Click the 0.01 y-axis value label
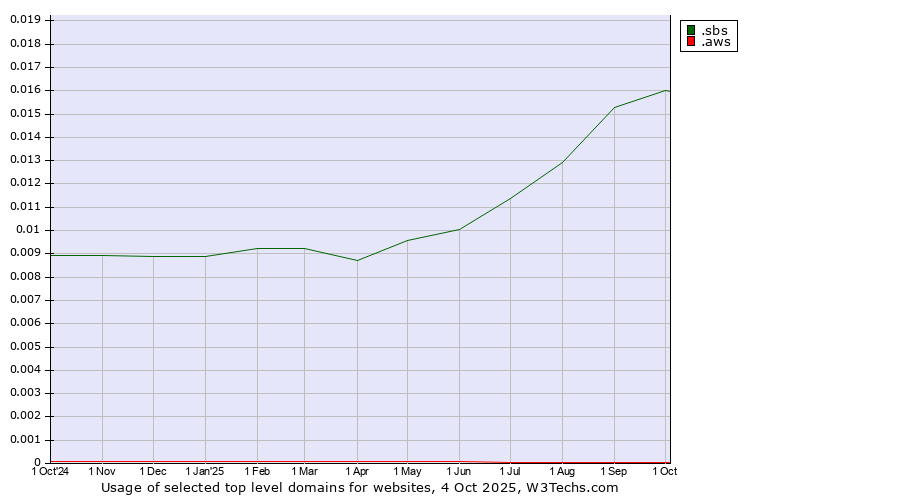Image resolution: width=900 pixels, height=500 pixels. click(29, 230)
